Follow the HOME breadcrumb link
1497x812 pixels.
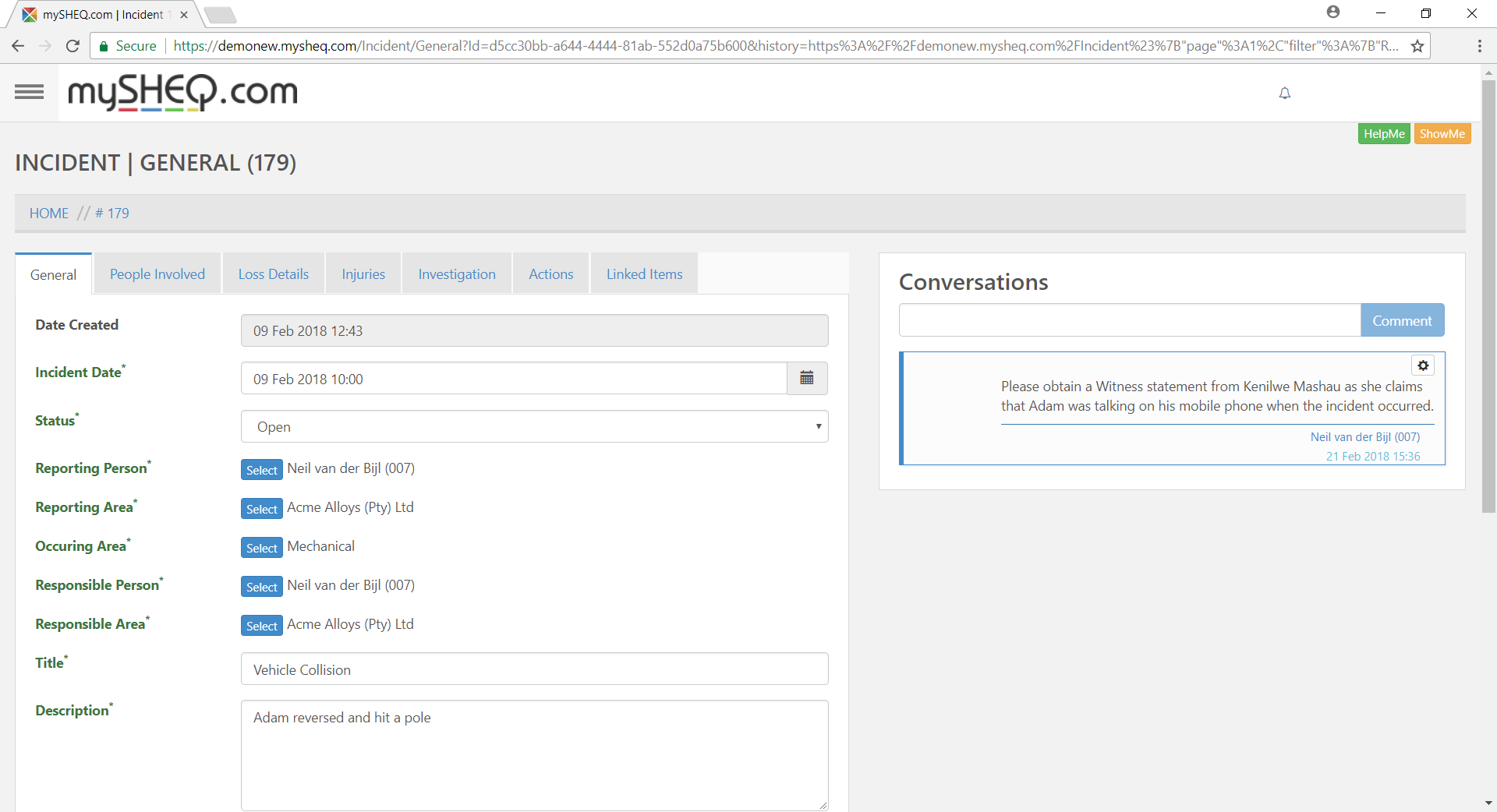coord(49,214)
